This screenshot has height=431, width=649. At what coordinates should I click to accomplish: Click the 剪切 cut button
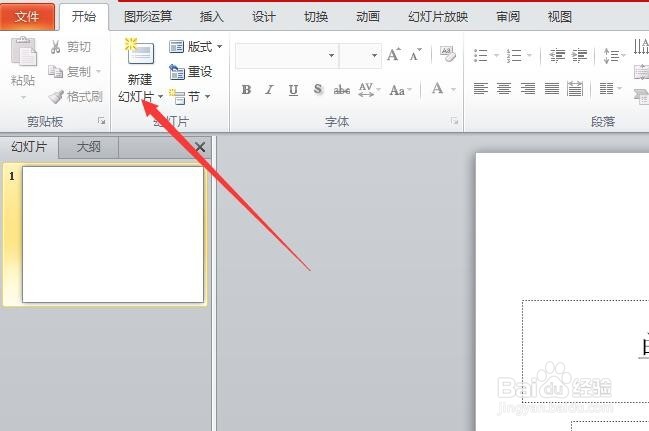click(70, 47)
